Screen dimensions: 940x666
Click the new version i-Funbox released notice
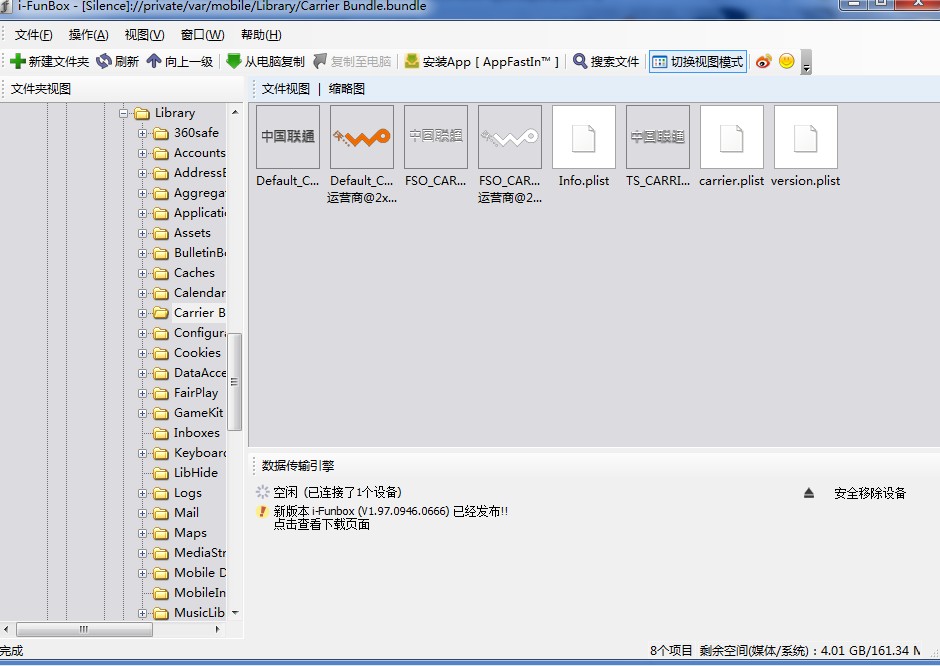390,511
